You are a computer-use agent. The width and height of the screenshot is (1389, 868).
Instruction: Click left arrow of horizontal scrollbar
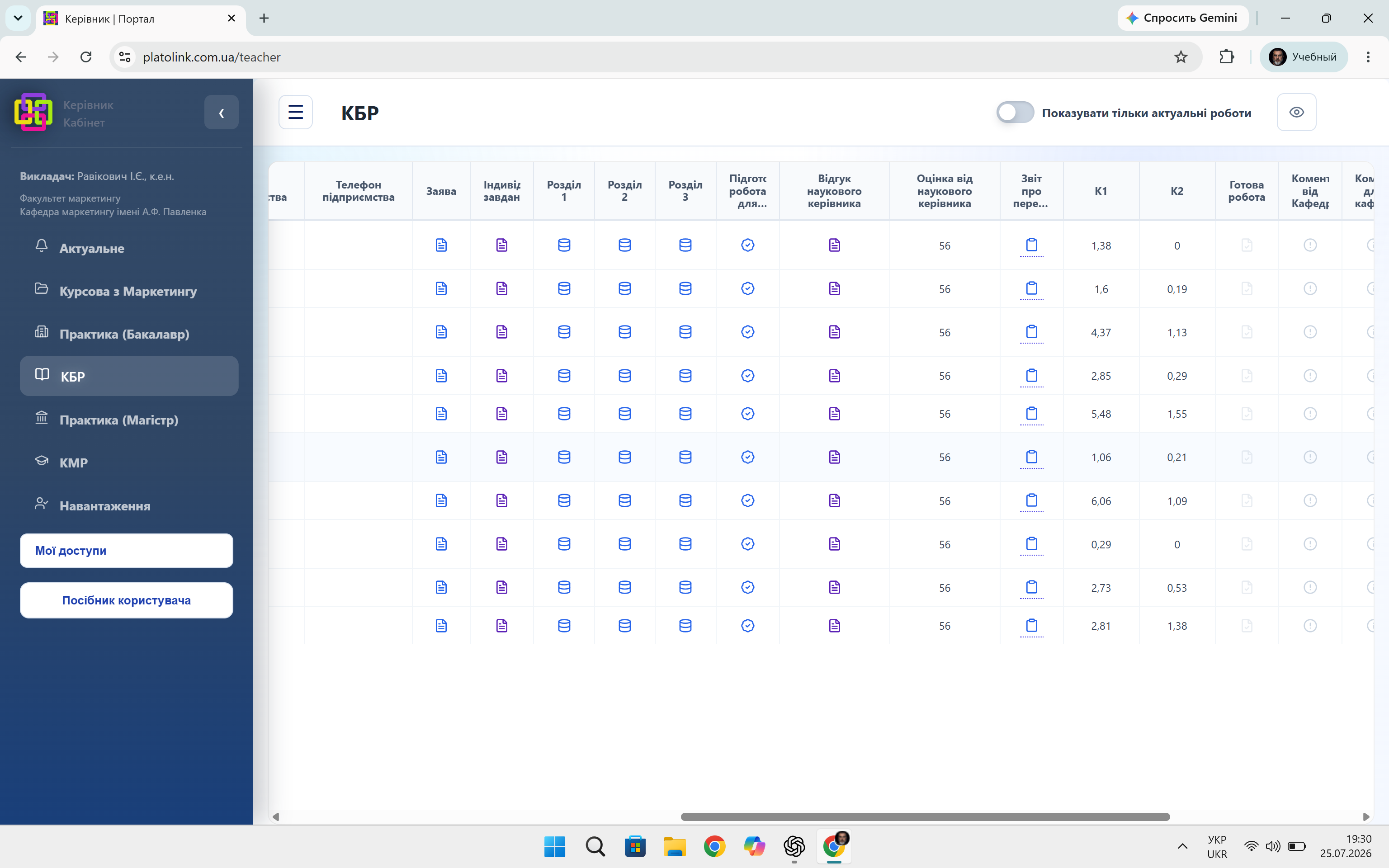click(x=275, y=816)
